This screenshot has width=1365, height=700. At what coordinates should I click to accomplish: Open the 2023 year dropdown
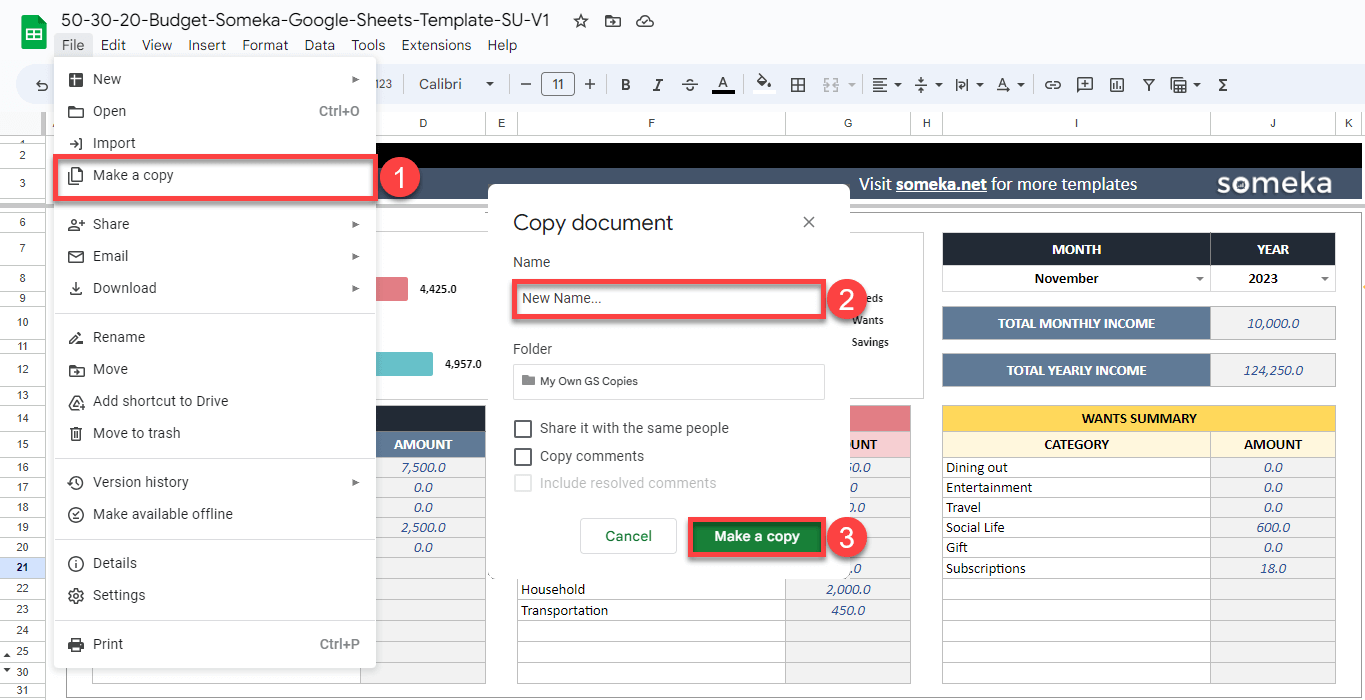[x=1325, y=279]
